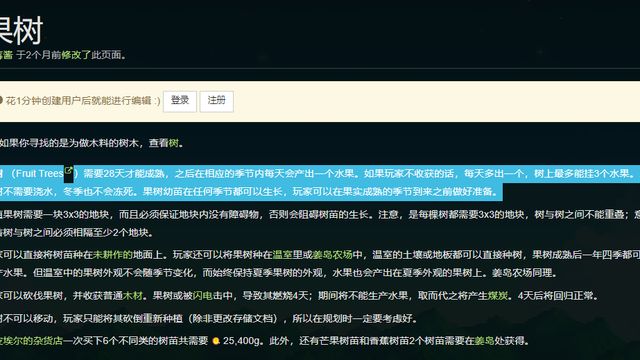This screenshot has height=360, width=640.
Task: Open the 未耕作的 link
Action: point(113,255)
